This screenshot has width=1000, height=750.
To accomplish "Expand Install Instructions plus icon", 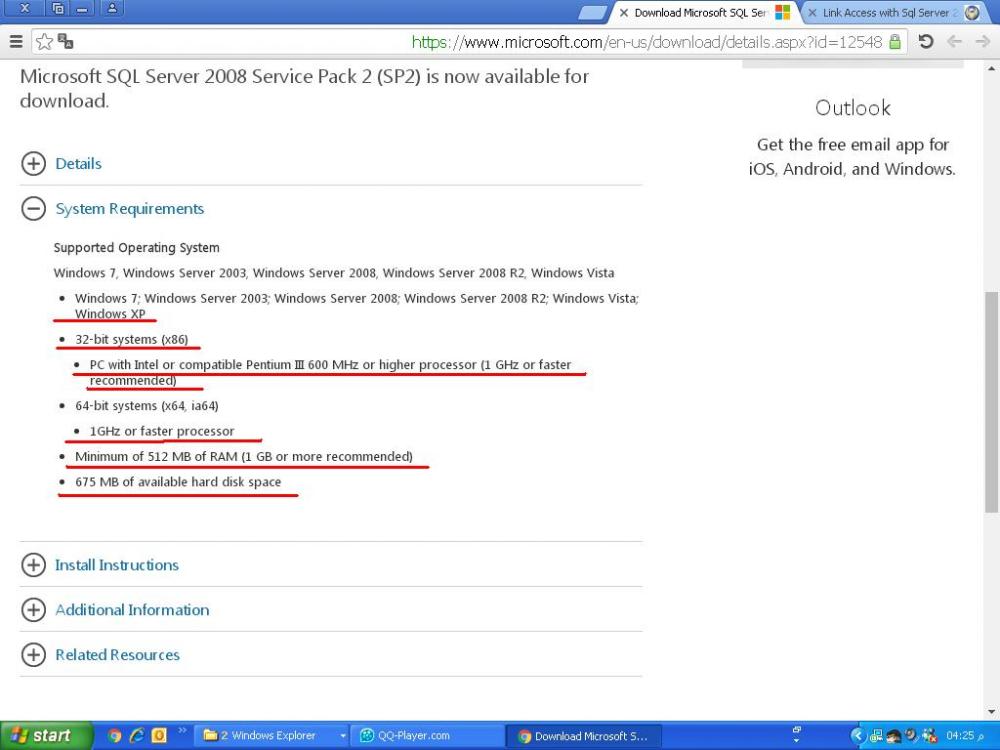I will click(x=33, y=564).
